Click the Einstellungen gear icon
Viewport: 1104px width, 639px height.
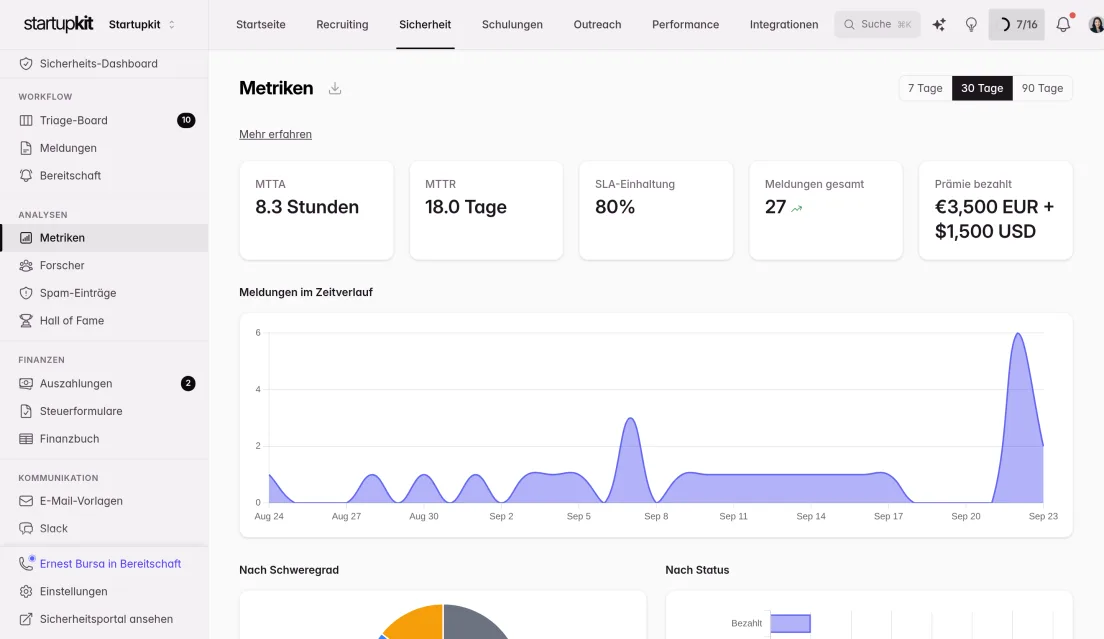click(26, 591)
